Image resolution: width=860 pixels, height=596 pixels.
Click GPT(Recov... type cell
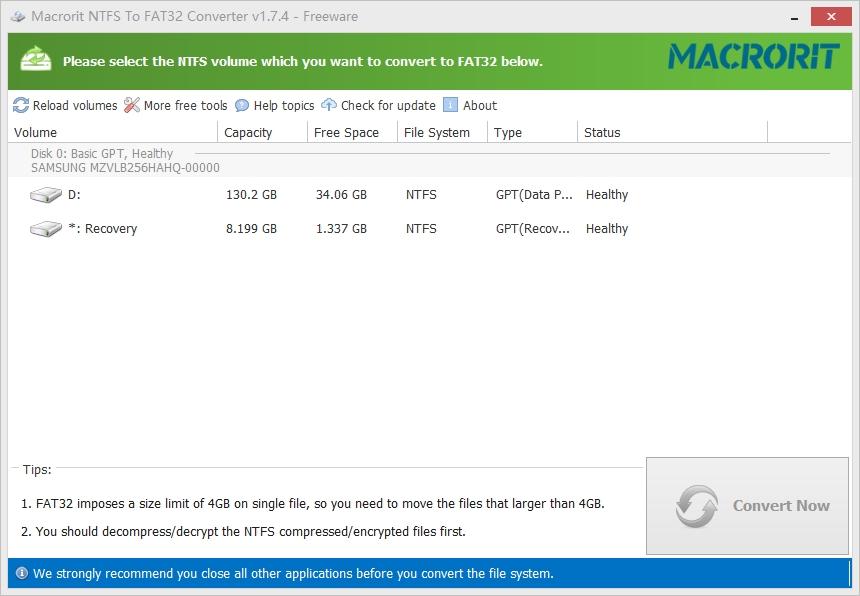pyautogui.click(x=533, y=229)
